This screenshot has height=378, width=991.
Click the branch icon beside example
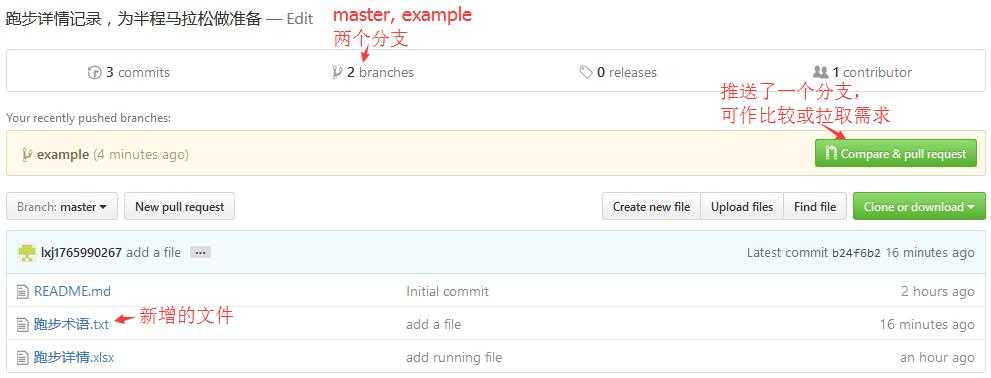[27, 154]
